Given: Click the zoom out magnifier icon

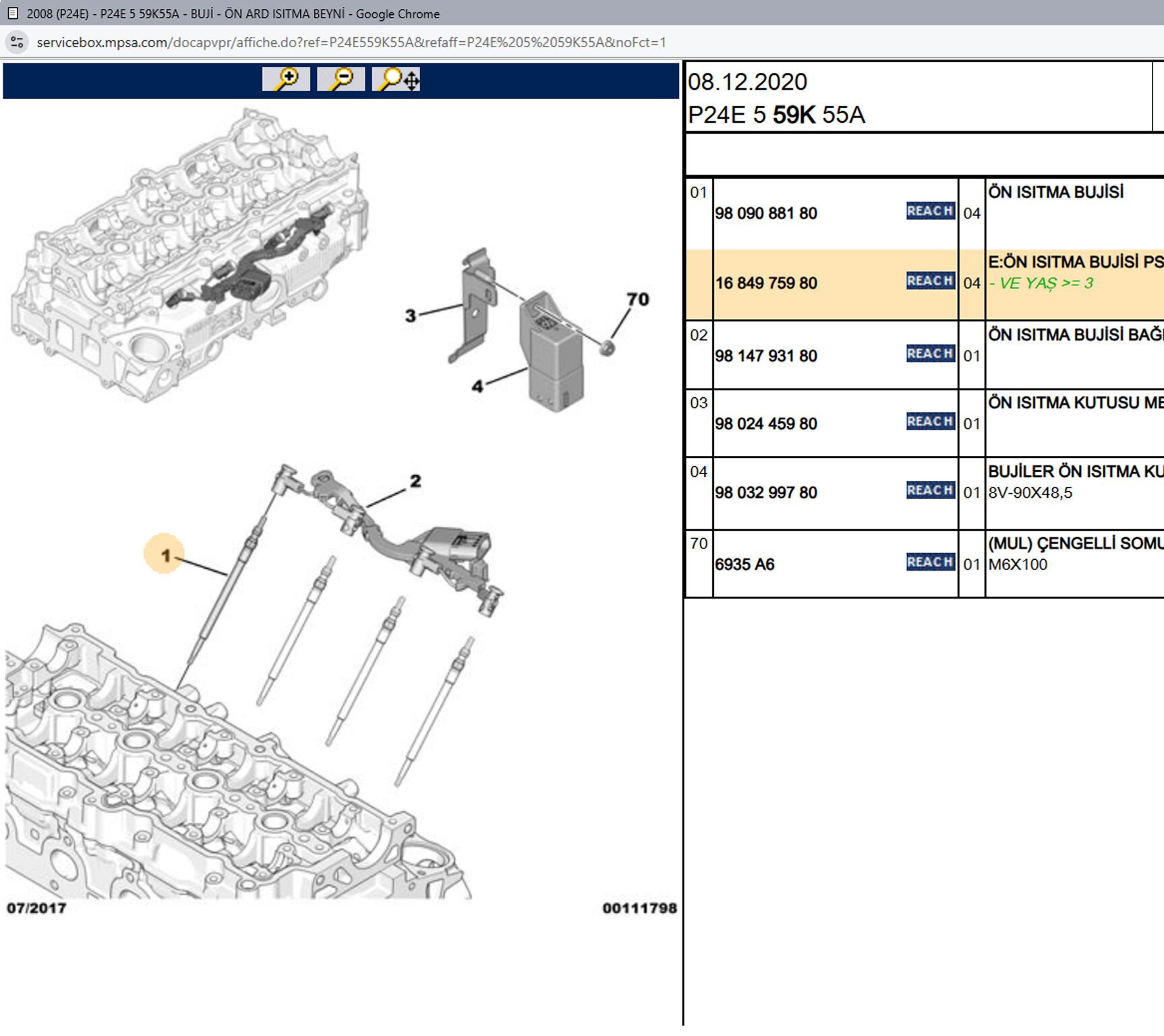Looking at the screenshot, I should (341, 79).
